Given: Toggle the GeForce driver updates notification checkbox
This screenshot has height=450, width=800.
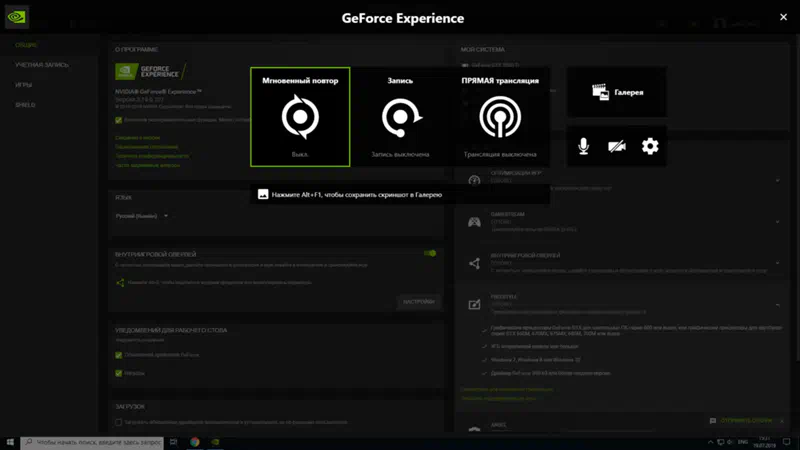Looking at the screenshot, I should tap(118, 355).
